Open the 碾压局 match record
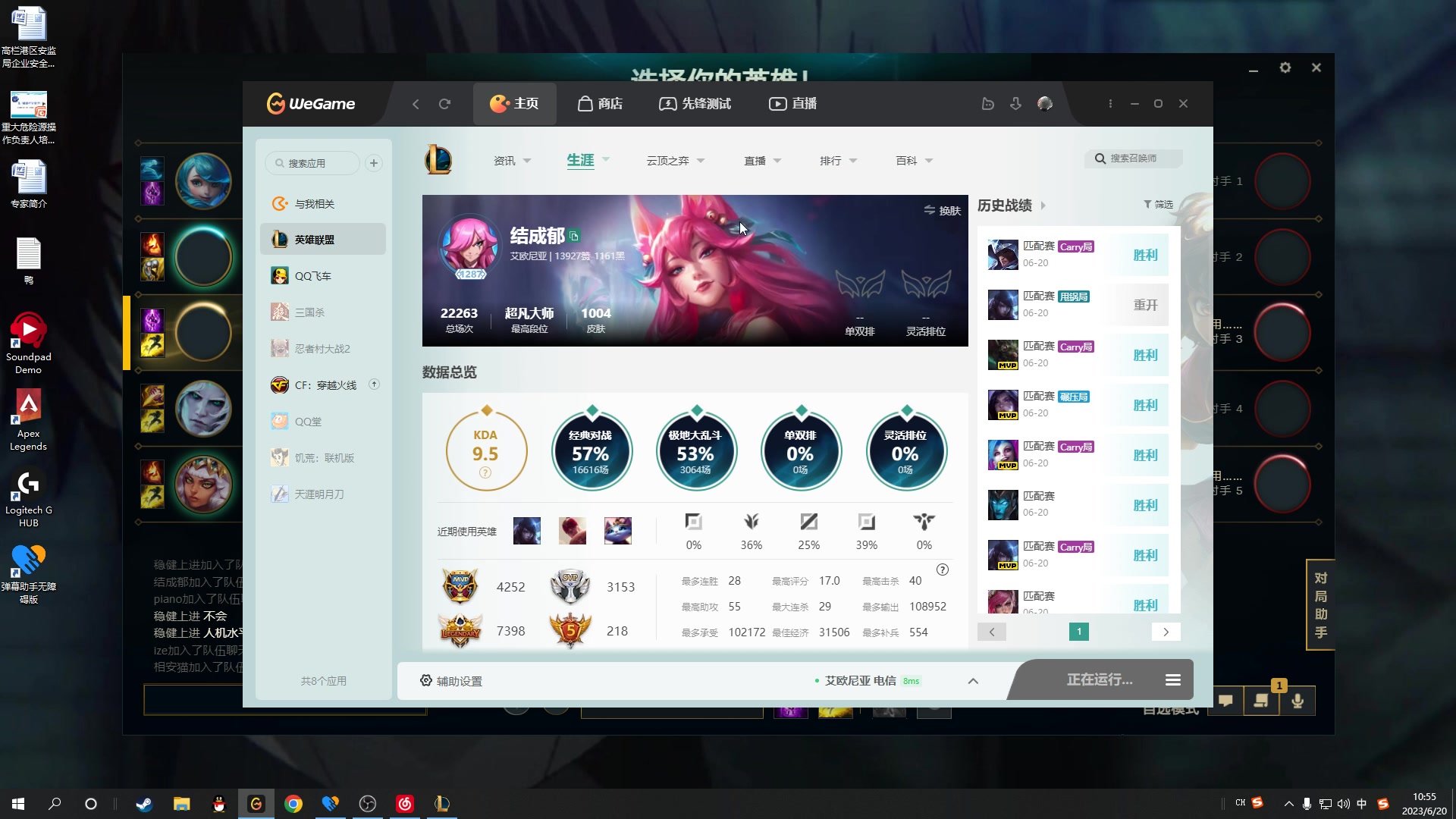Viewport: 1456px width, 819px height. 1077,405
